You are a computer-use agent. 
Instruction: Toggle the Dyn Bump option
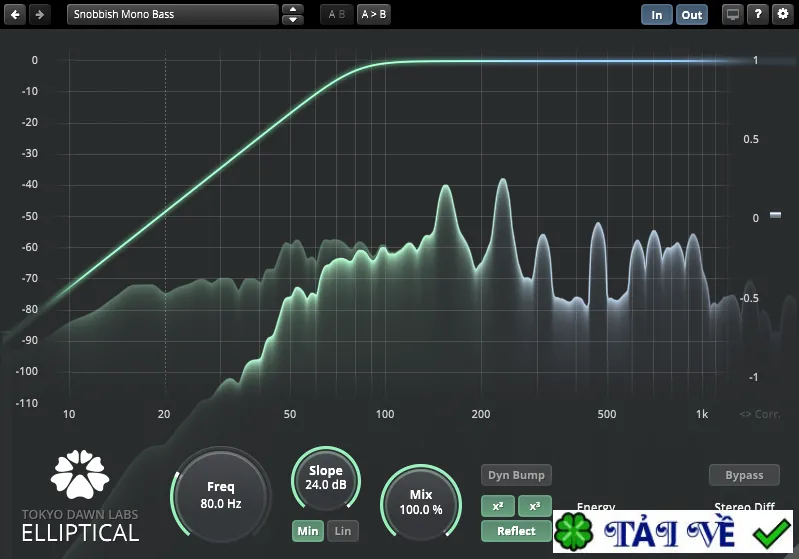(x=516, y=475)
